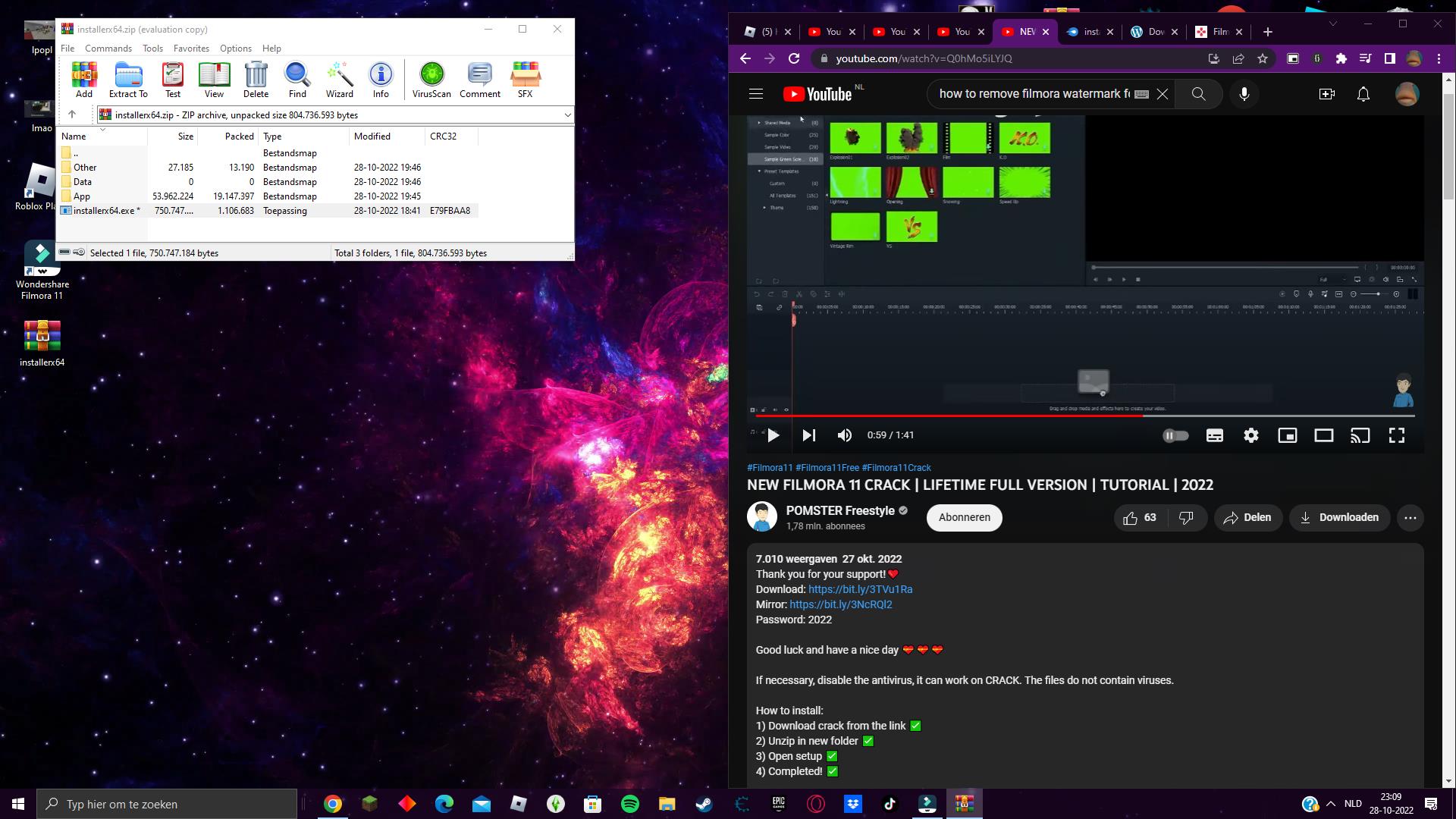Toggle subtitles on the video
Viewport: 1456px width, 819px height.
point(1214,435)
